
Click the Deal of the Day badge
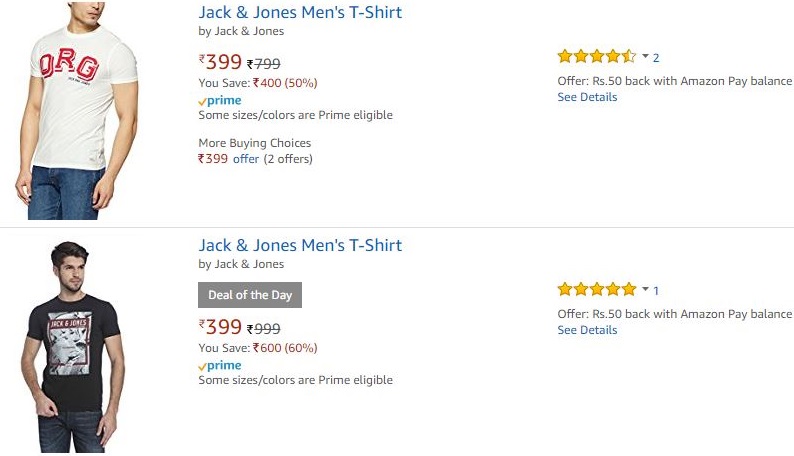tap(250, 295)
